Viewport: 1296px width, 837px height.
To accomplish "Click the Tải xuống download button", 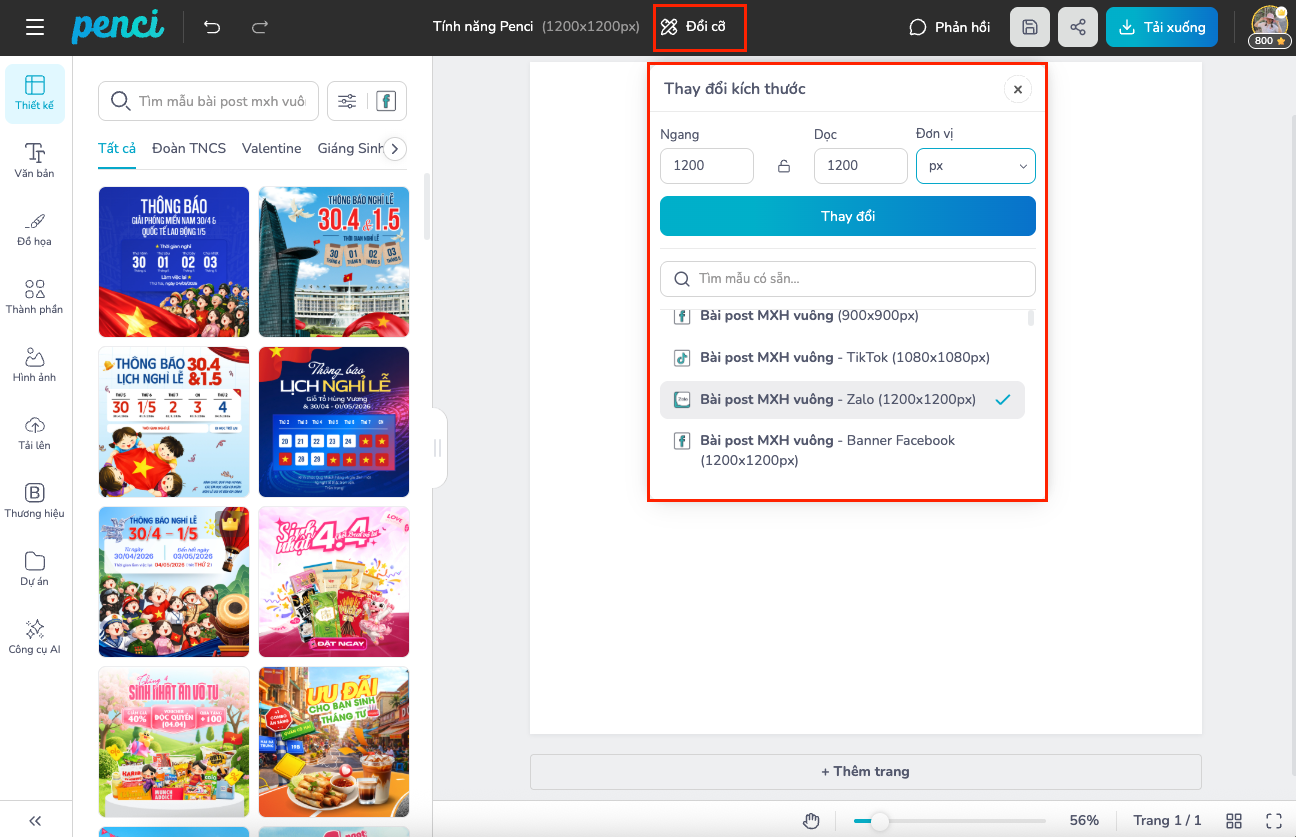I will (1161, 27).
